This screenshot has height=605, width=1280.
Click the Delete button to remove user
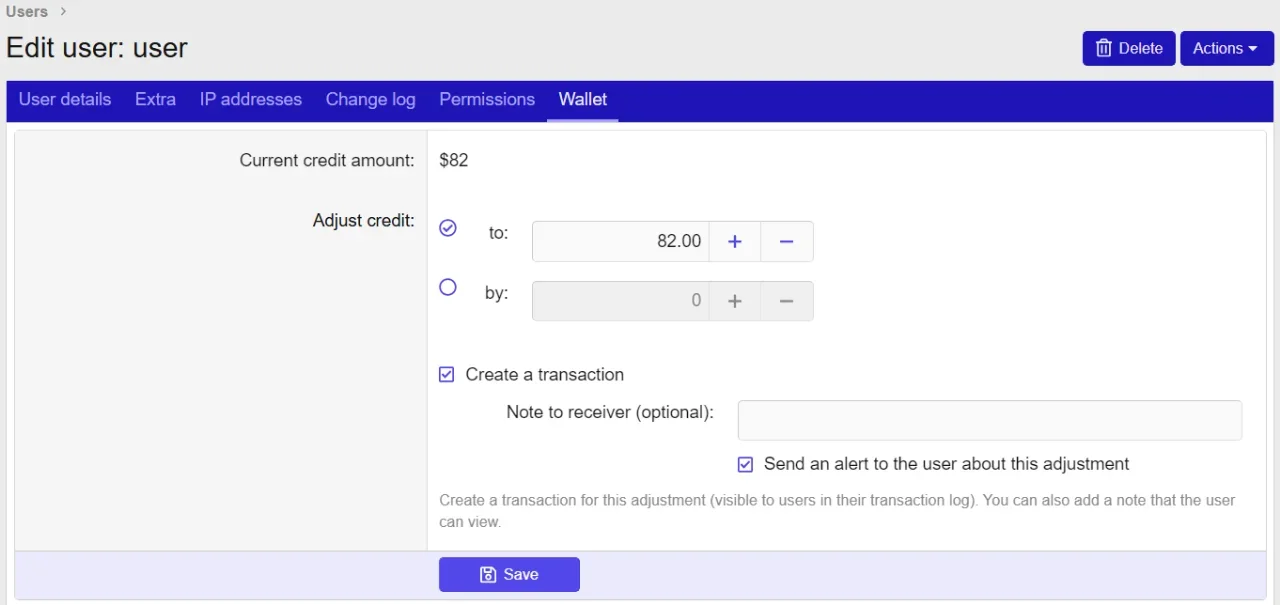click(x=1128, y=48)
